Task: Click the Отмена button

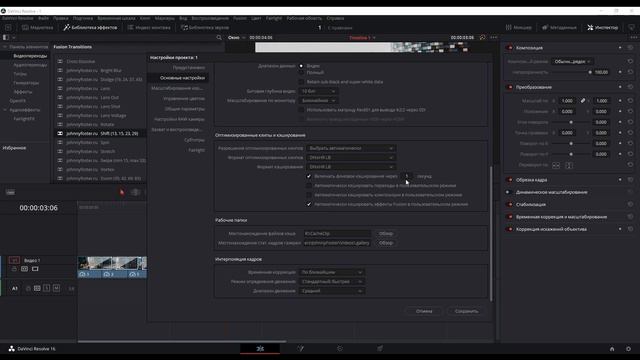Action: [424, 311]
